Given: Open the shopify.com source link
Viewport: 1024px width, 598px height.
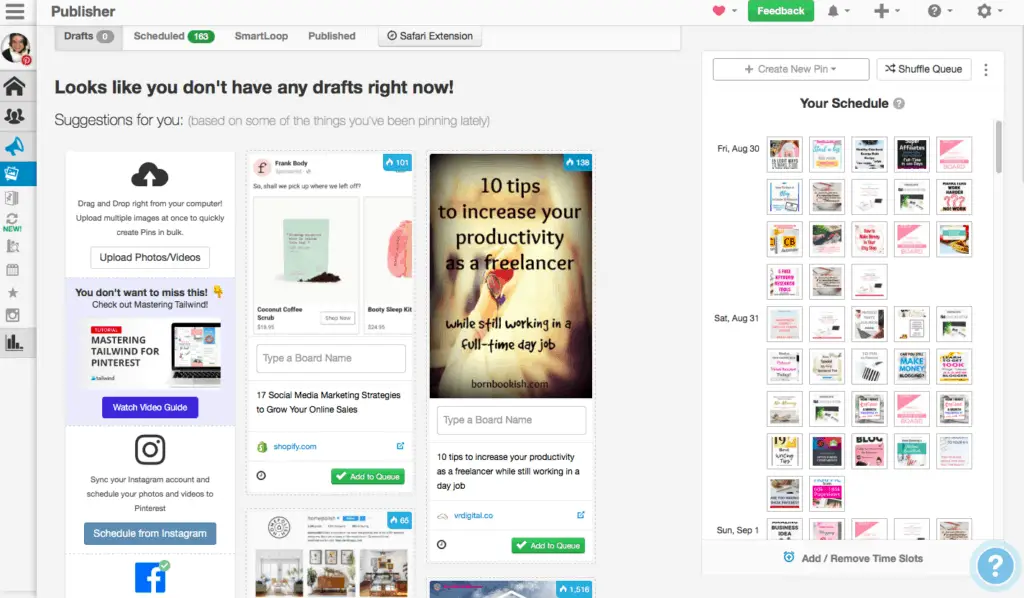Looking at the screenshot, I should coord(295,447).
